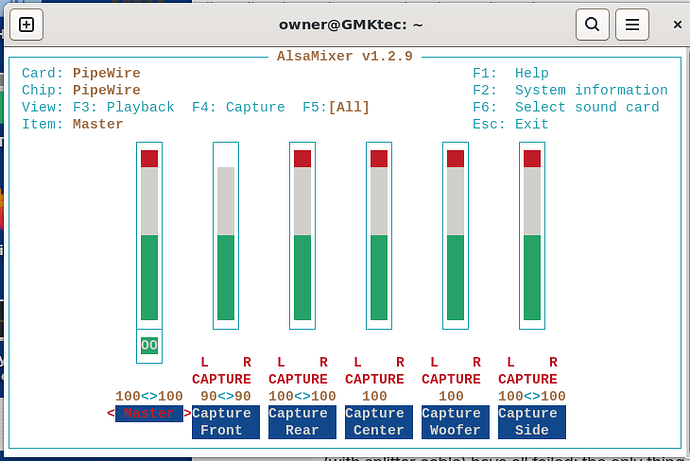Click the AlsaMixer v1.2.9 title

(x=345, y=56)
